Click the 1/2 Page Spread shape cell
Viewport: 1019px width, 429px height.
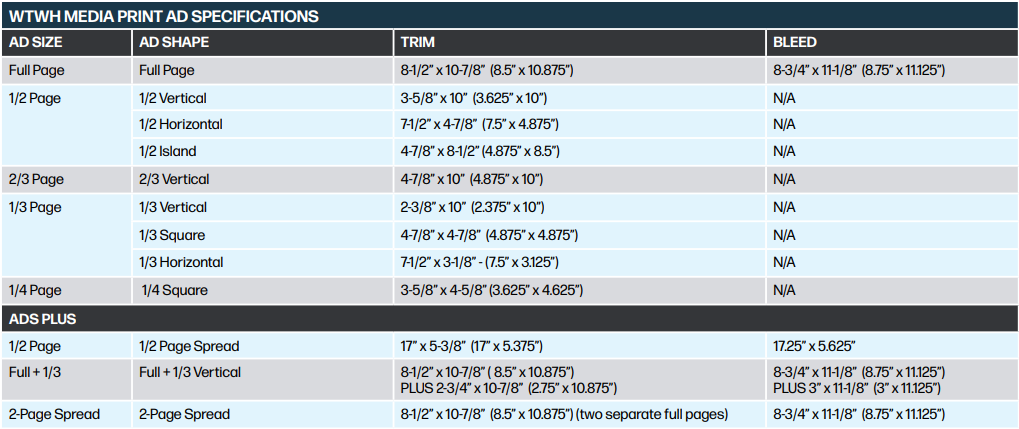click(189, 346)
